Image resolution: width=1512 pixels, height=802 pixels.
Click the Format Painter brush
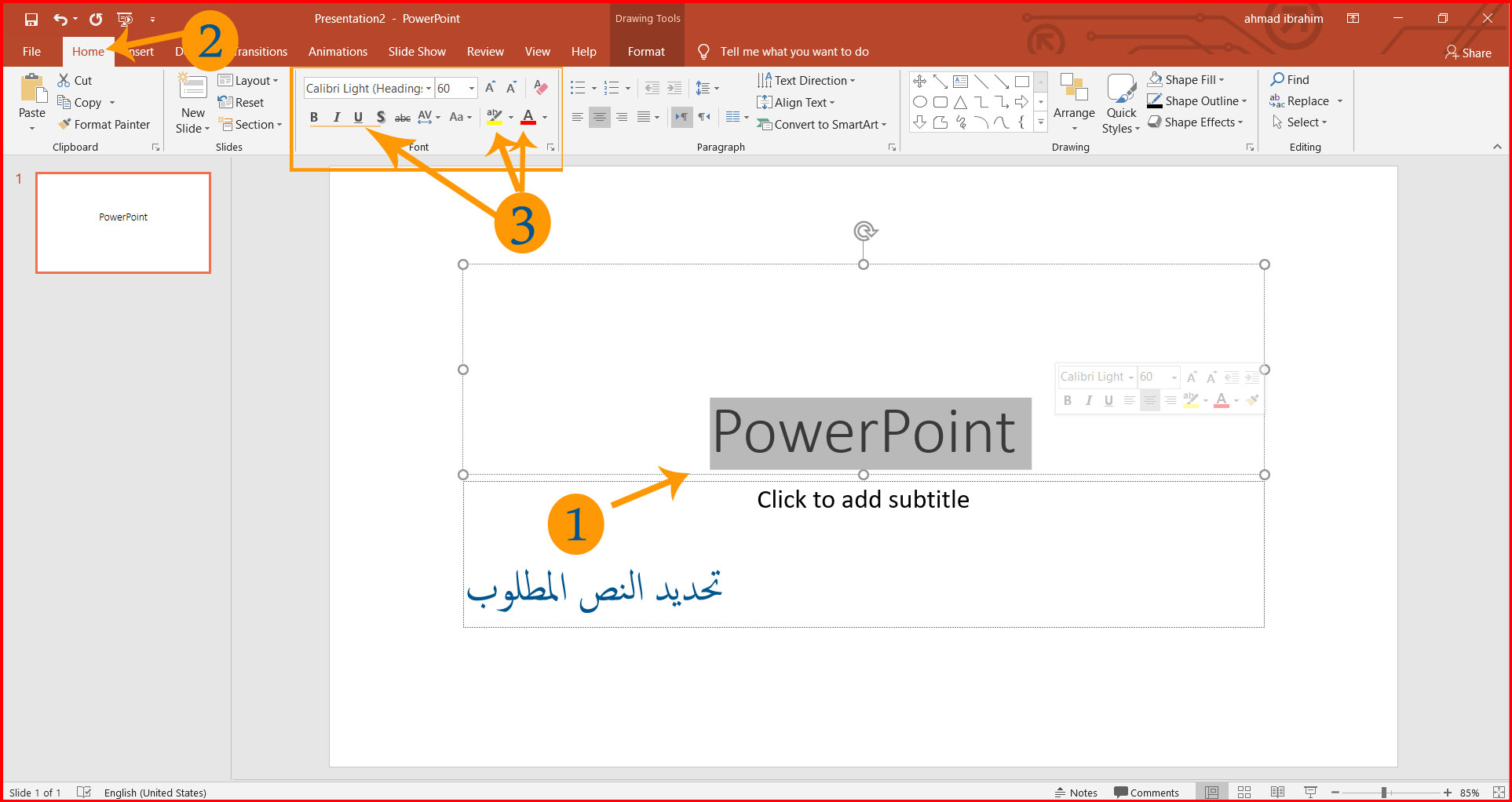point(104,124)
